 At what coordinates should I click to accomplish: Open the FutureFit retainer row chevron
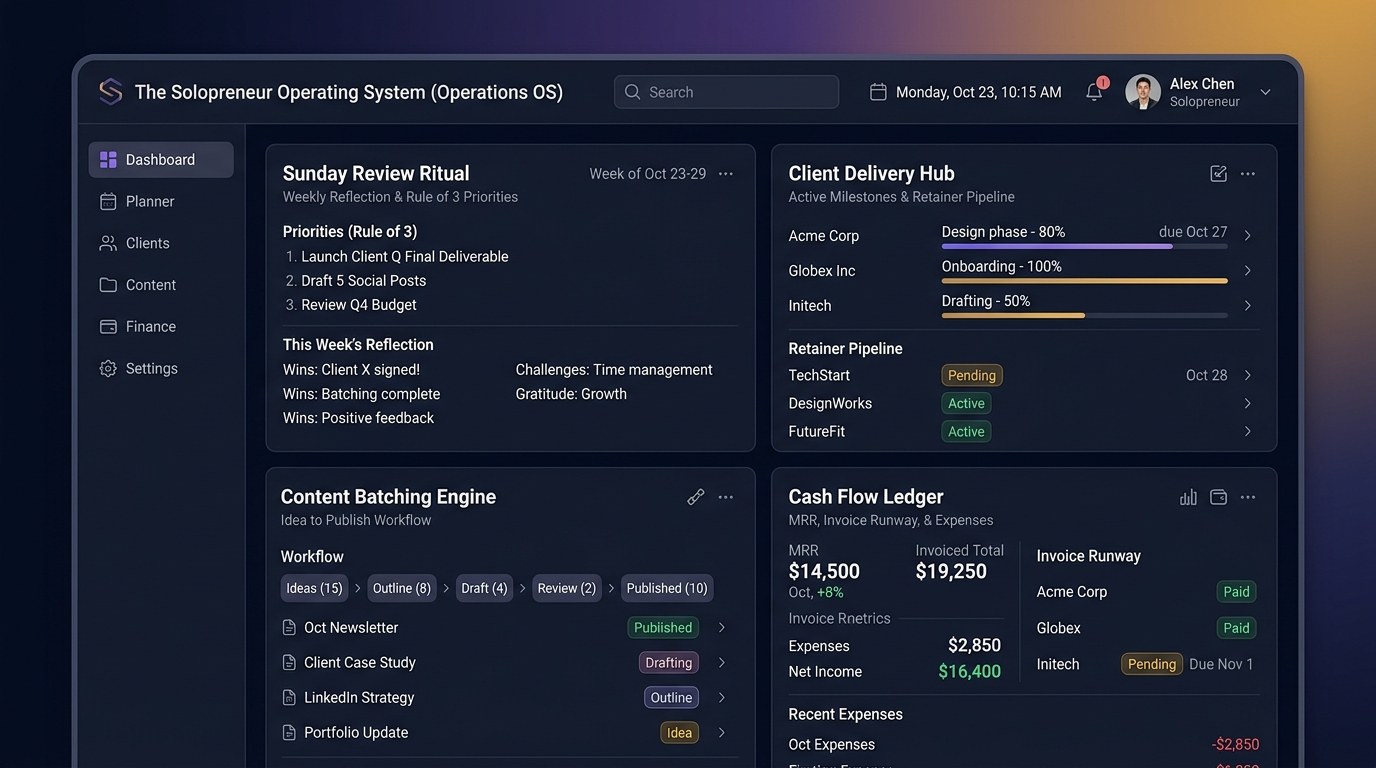pos(1248,432)
